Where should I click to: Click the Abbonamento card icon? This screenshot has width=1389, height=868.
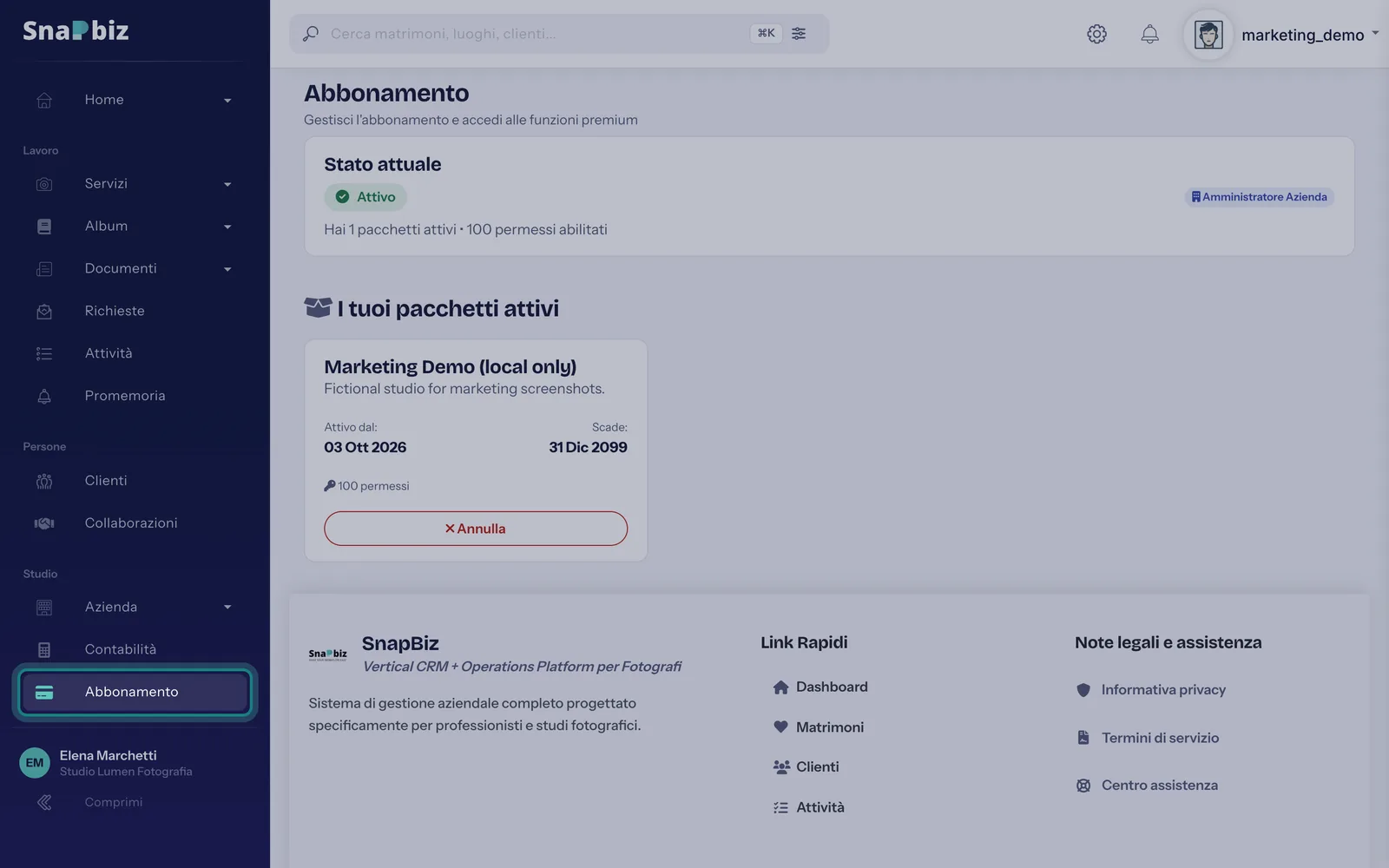point(44,692)
